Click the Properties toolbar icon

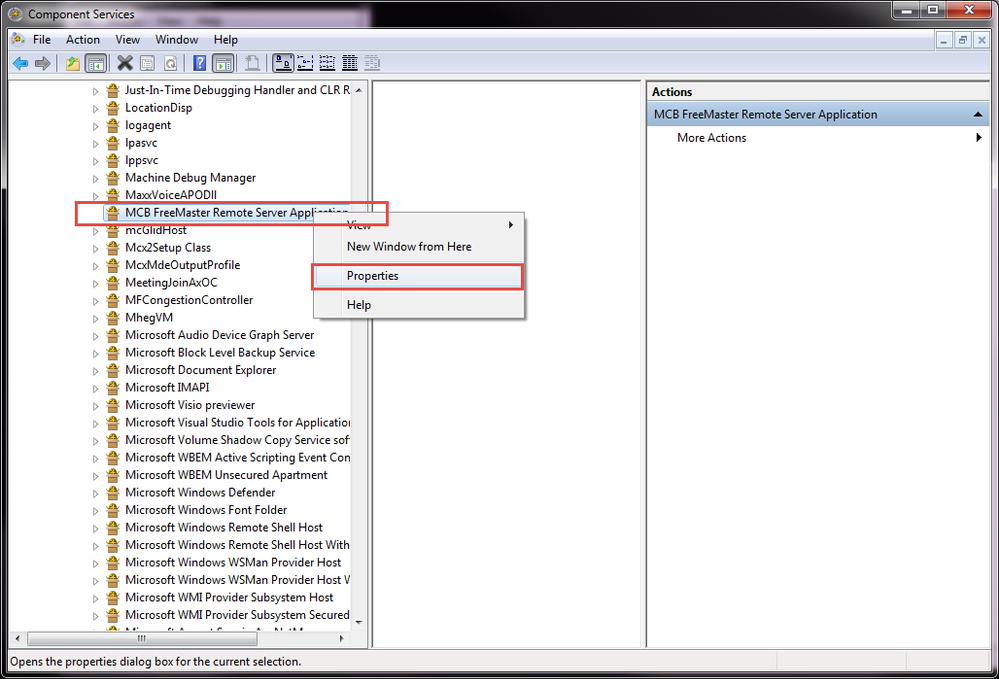click(x=146, y=62)
